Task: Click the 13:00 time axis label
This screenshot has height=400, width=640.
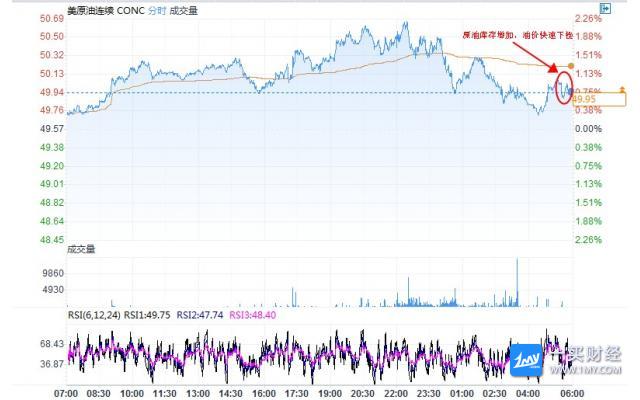Action: coord(198,394)
